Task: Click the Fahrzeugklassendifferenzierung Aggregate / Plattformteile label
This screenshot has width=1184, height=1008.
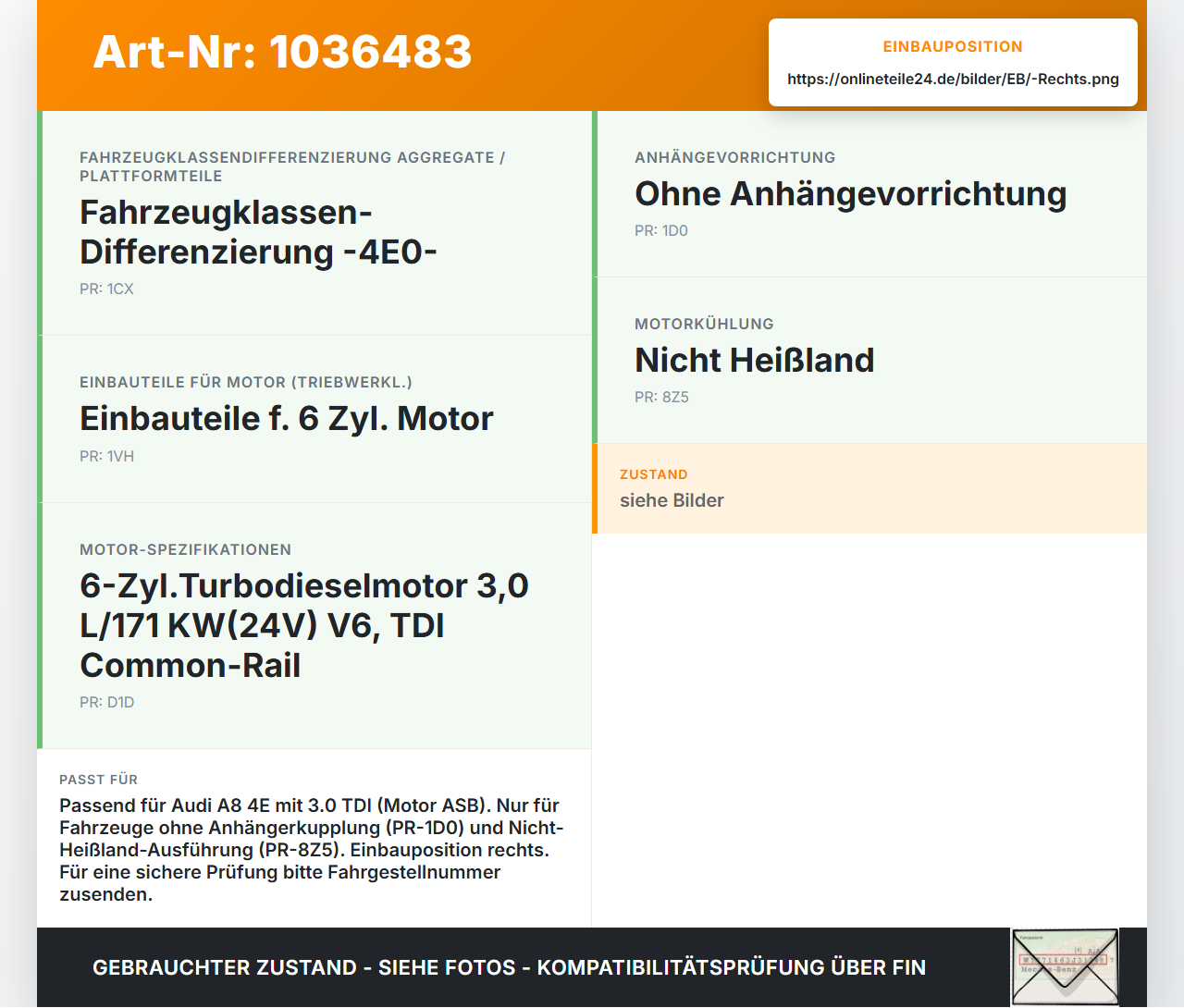Action: (292, 166)
